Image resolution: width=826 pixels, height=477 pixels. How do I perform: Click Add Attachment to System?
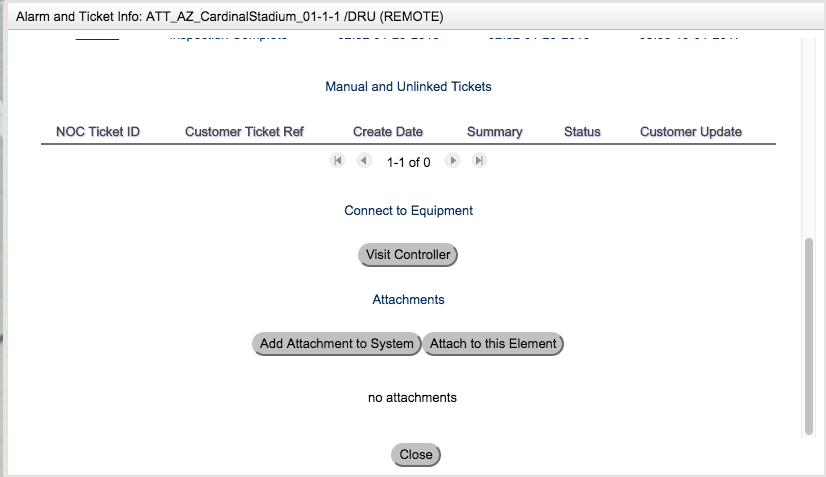(336, 344)
